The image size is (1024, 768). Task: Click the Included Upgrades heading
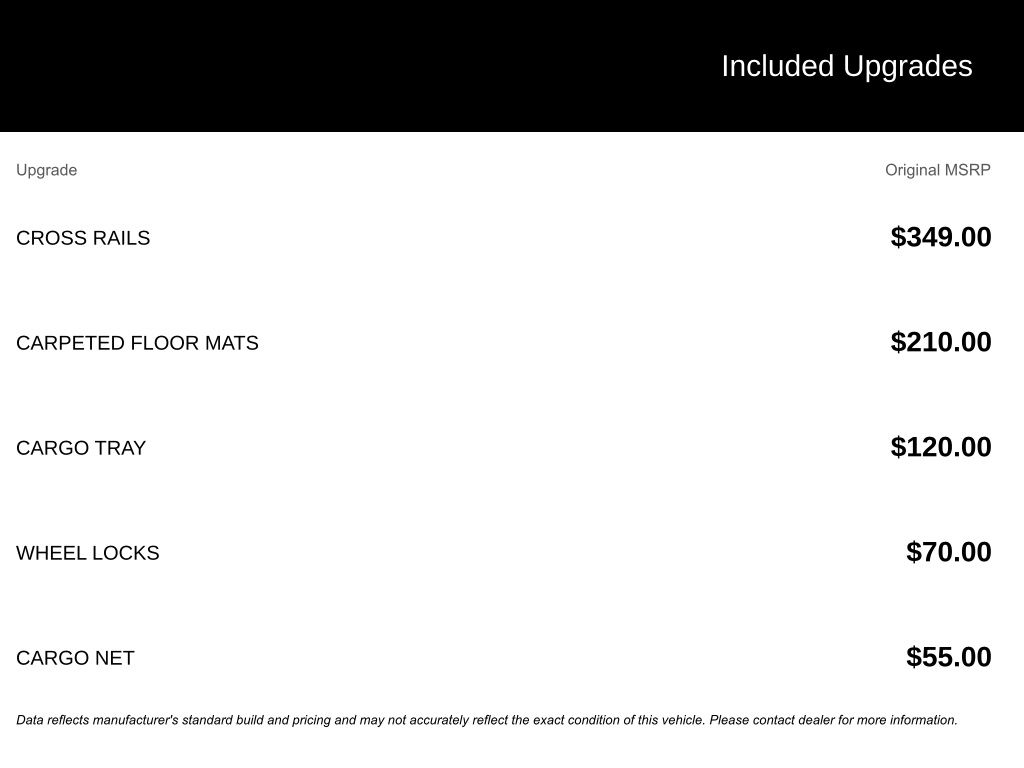coord(846,66)
